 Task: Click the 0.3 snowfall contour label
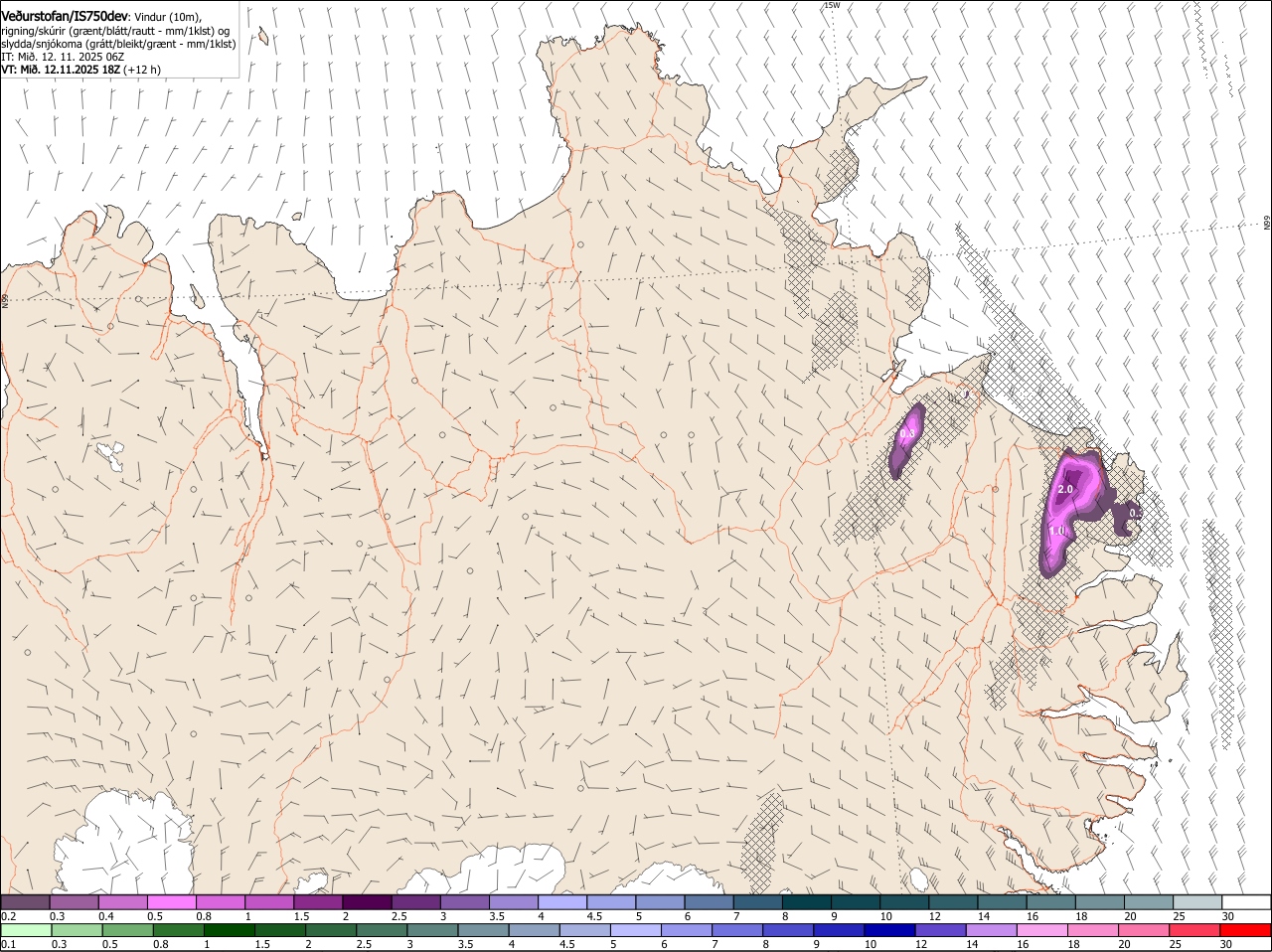pos(907,434)
